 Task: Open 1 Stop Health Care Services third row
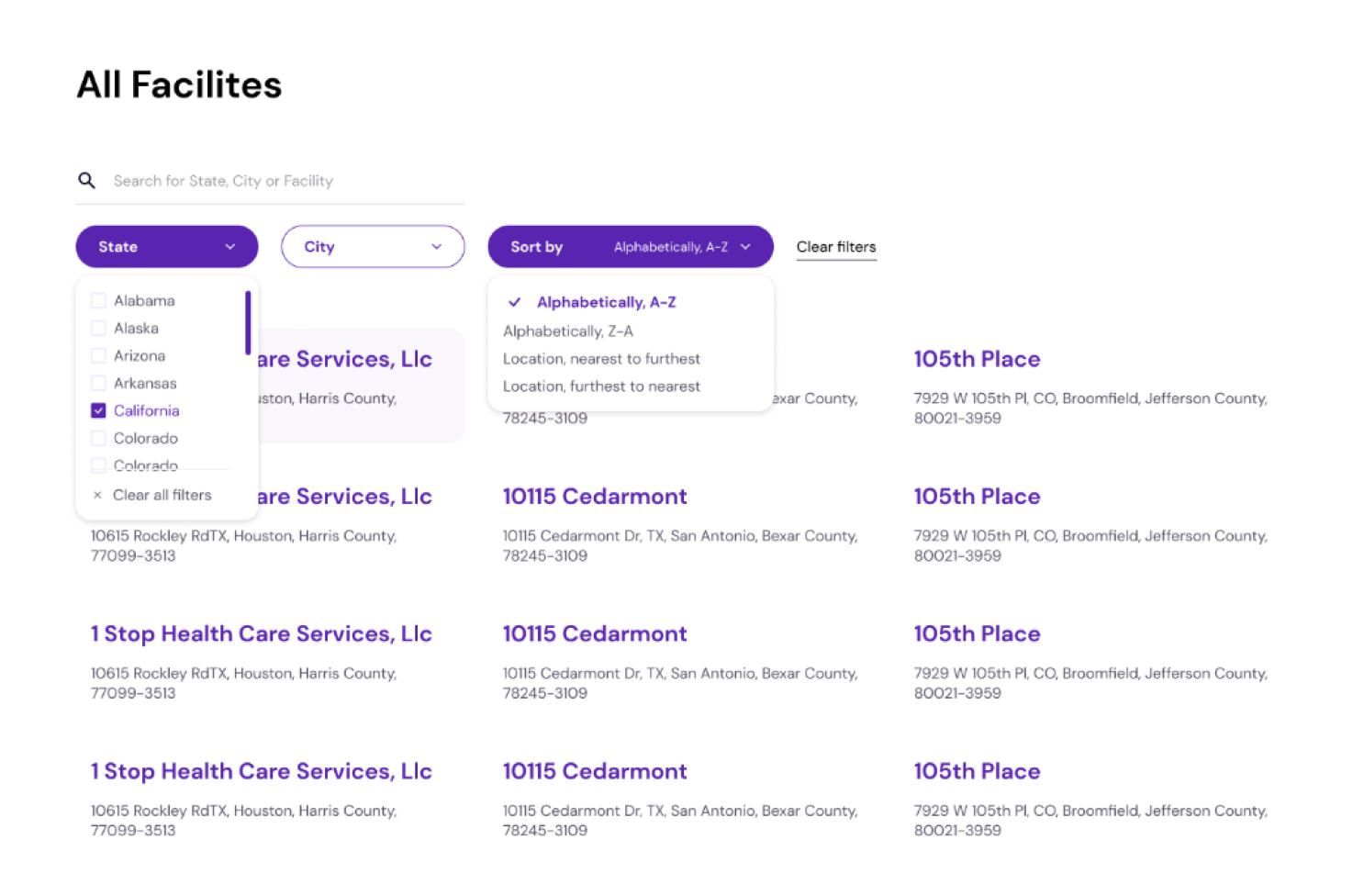click(262, 634)
